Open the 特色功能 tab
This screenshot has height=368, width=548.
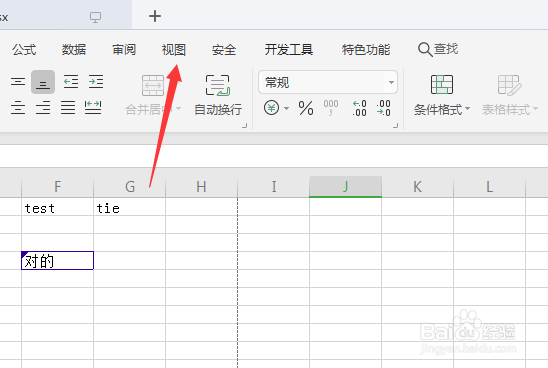[x=366, y=50]
